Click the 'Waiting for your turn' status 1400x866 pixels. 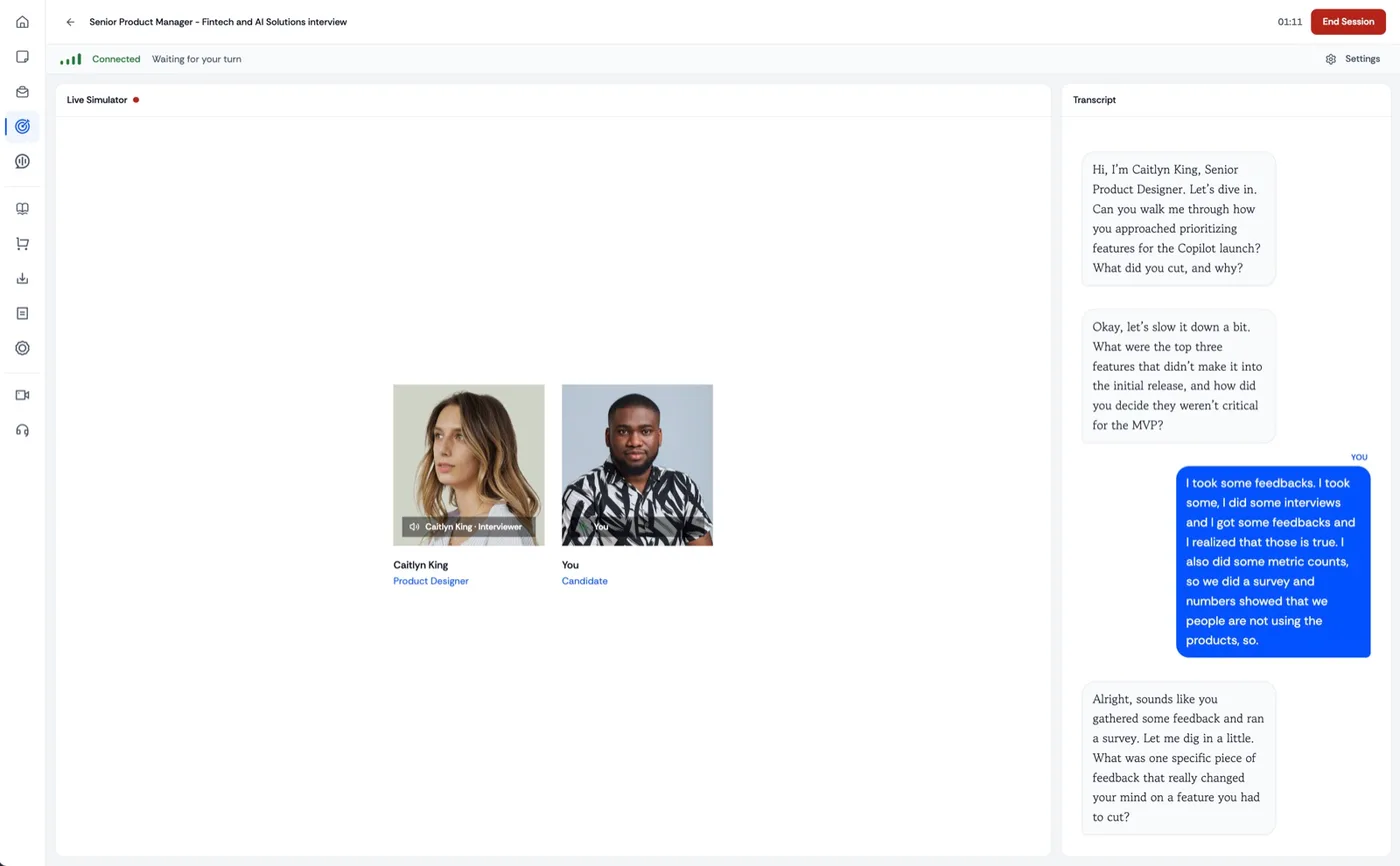point(196,59)
